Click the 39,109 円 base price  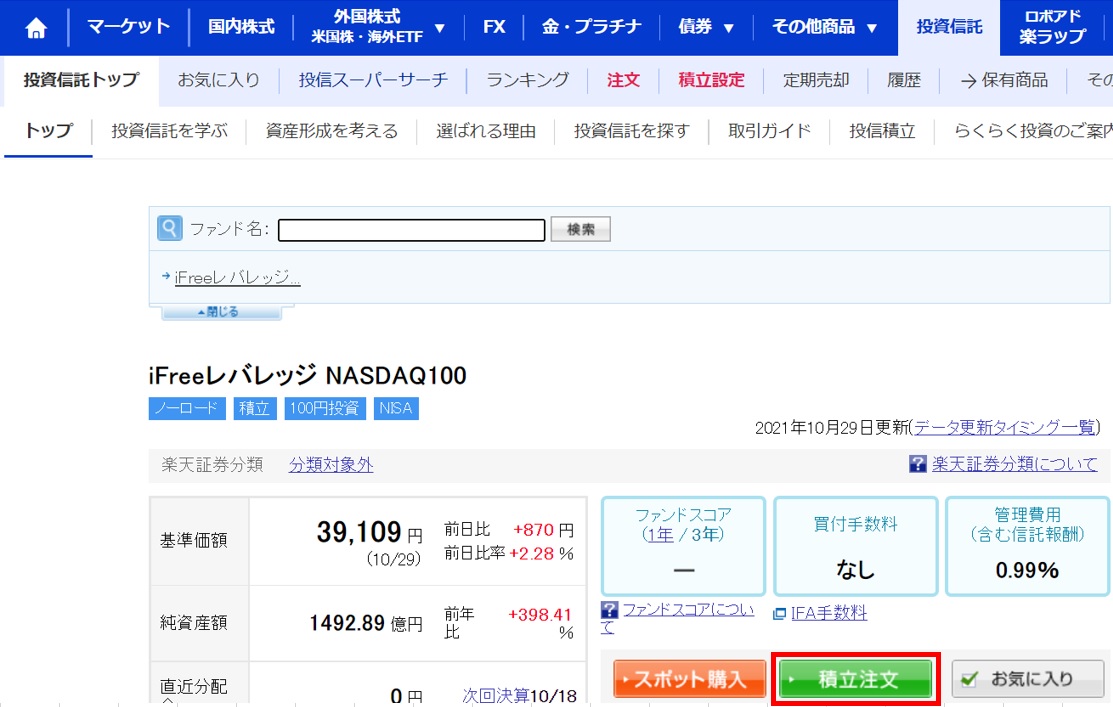click(x=369, y=532)
